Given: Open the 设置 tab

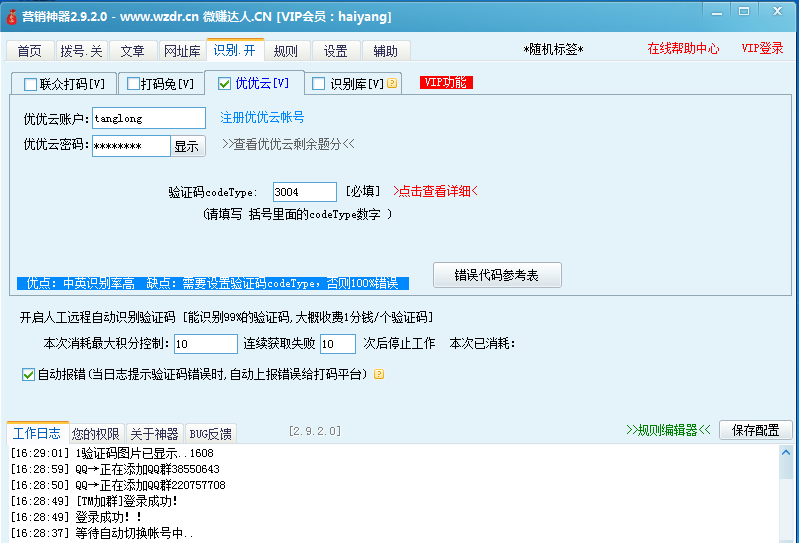Looking at the screenshot, I should click(336, 51).
